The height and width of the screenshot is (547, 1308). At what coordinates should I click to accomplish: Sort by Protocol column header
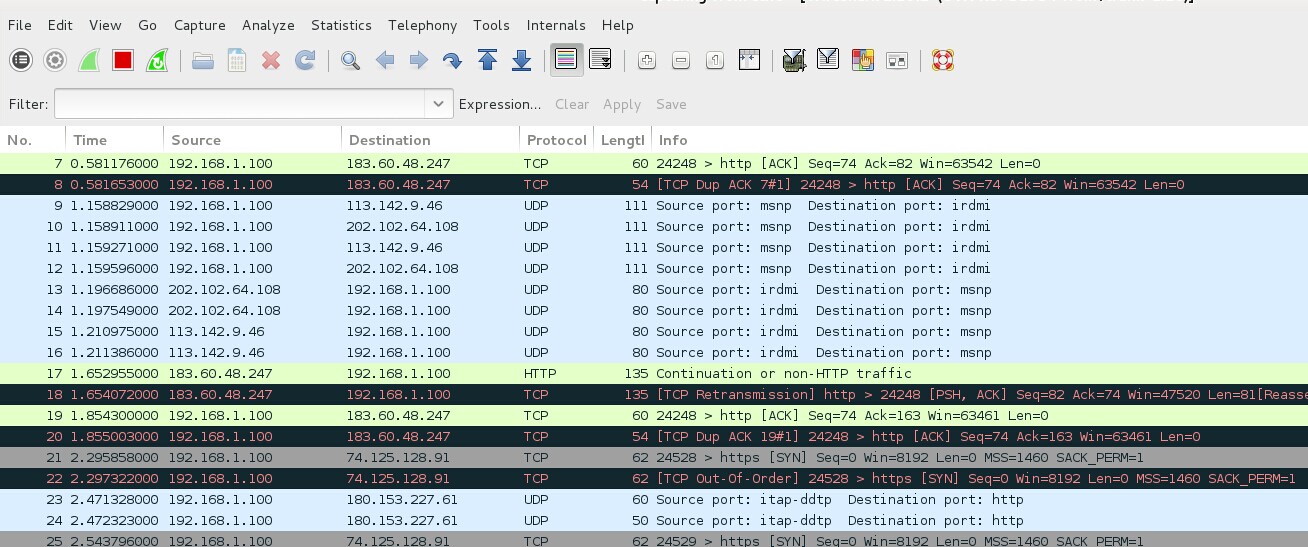click(556, 140)
